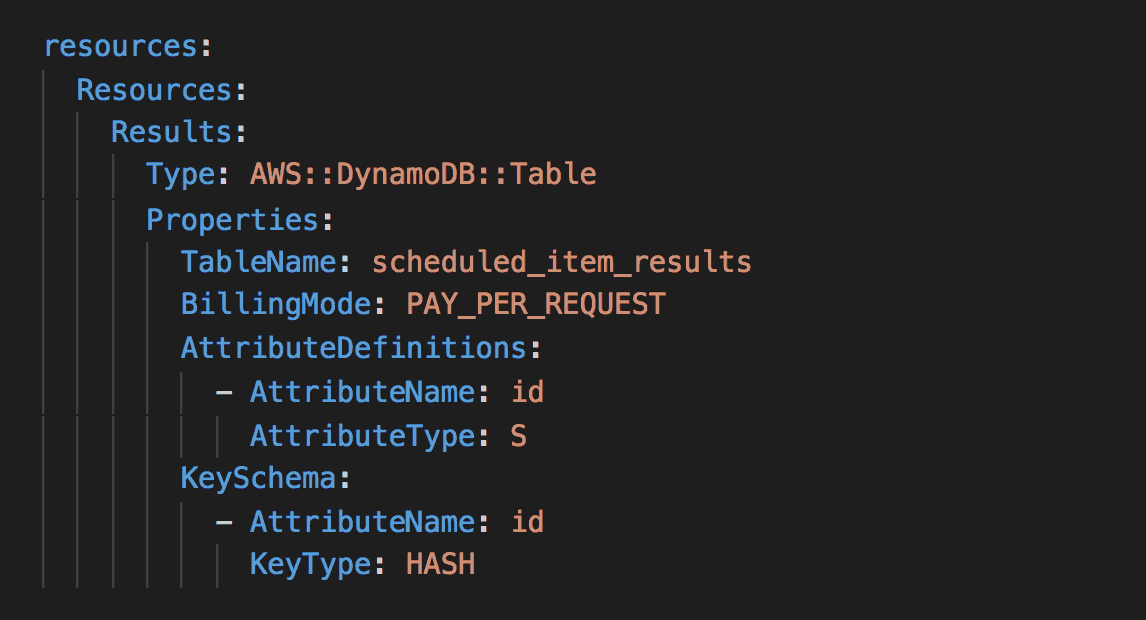
Task: Click the id value under AttributeDefinitions
Action: click(527, 391)
